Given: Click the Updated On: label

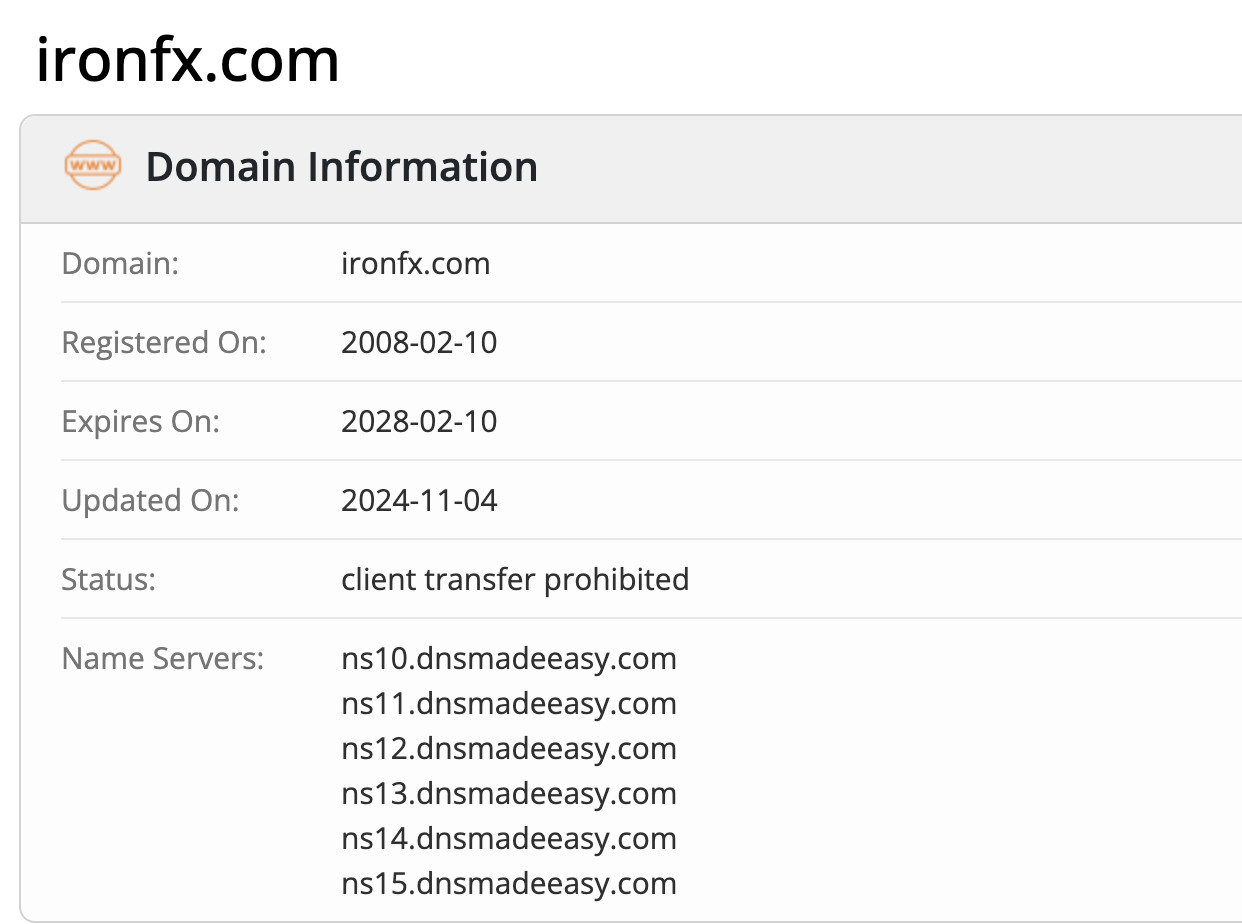Looking at the screenshot, I should click(151, 500).
